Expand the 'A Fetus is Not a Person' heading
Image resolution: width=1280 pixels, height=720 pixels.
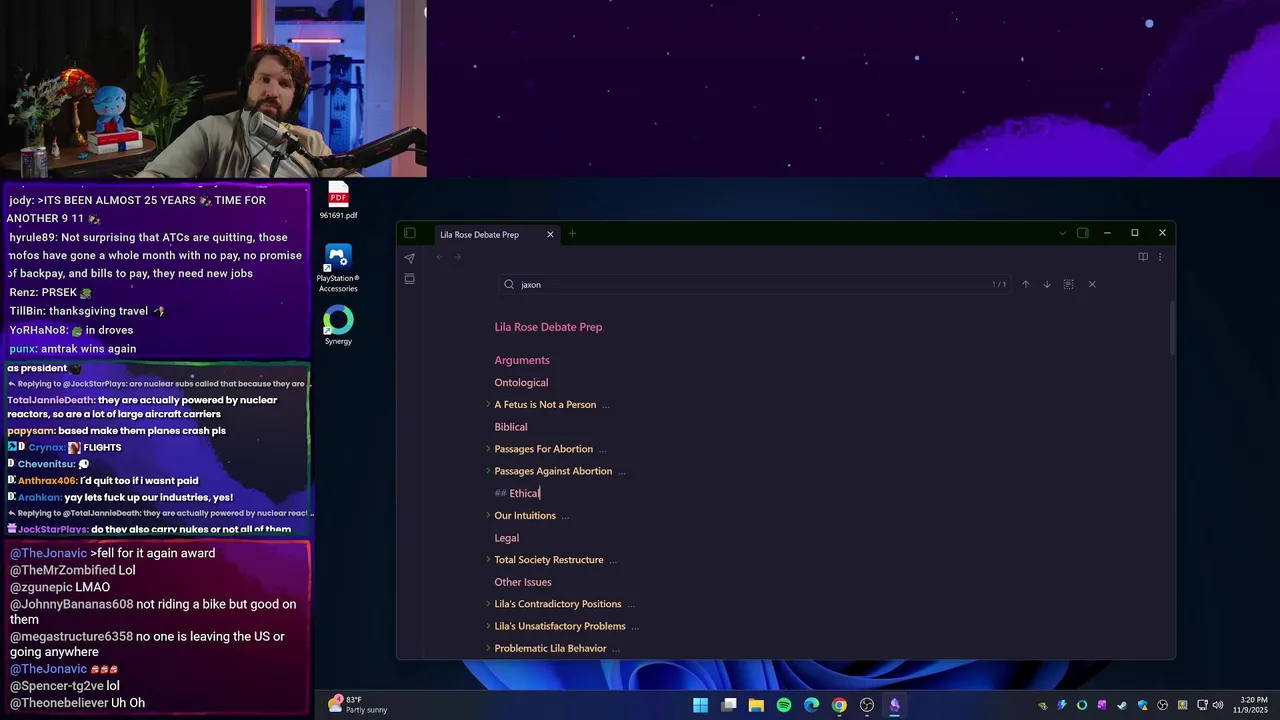pos(488,404)
